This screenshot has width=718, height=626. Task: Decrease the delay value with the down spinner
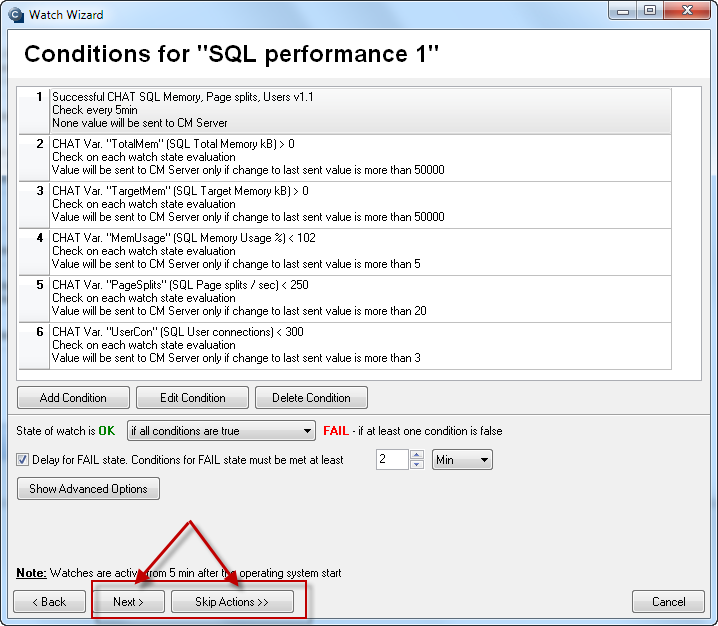417,464
